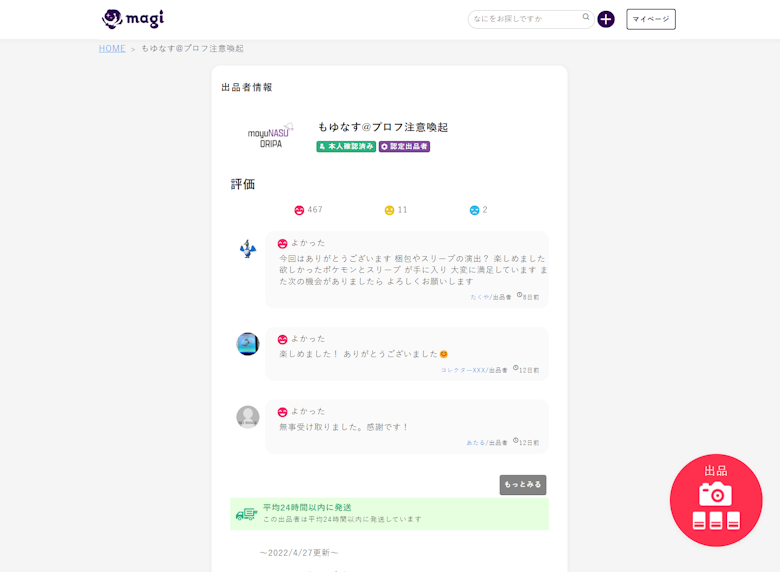
Task: Click the blue bad-rating face with 2
Action: [475, 210]
